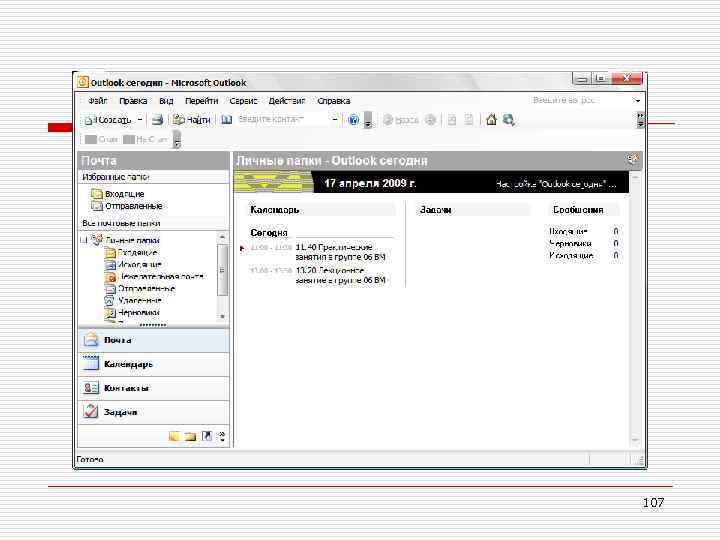Collapse the Личные папки tree node
Image resolution: width=720 pixels, height=540 pixels.
tap(84, 240)
